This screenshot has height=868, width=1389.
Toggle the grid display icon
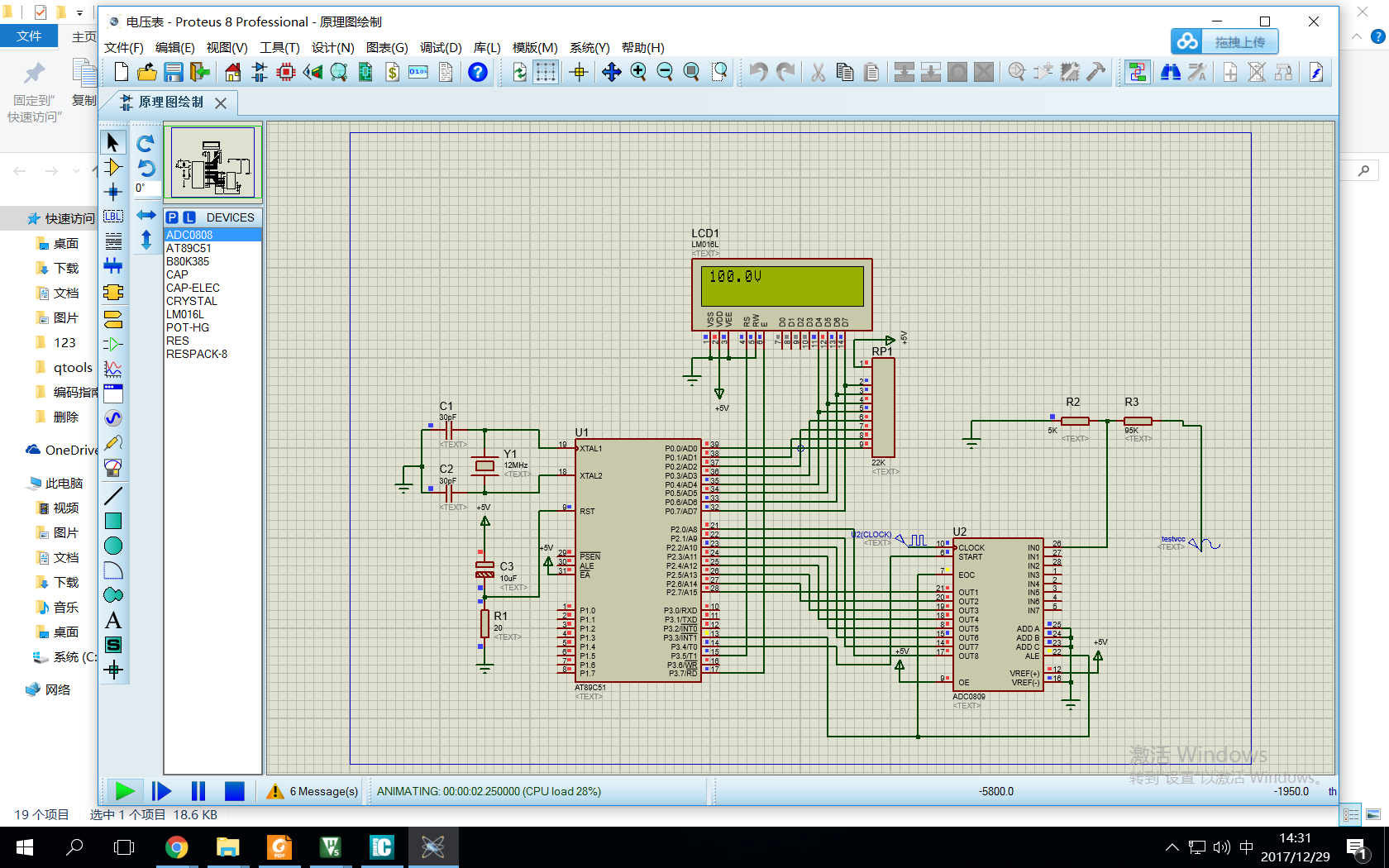[546, 73]
